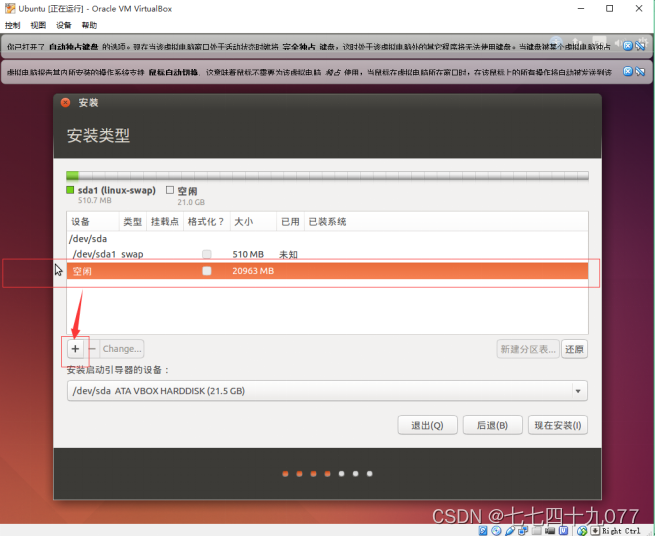Click the network adapters status icon
The image size is (655, 536).
pyautogui.click(x=523, y=531)
